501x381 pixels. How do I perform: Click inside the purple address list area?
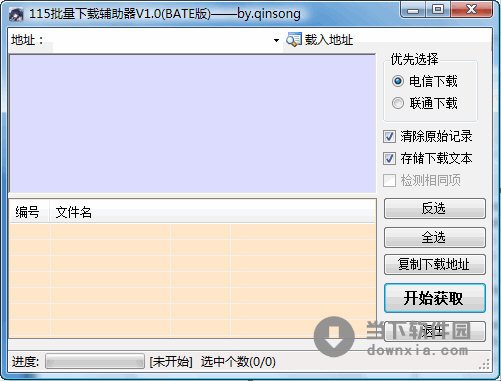click(193, 123)
